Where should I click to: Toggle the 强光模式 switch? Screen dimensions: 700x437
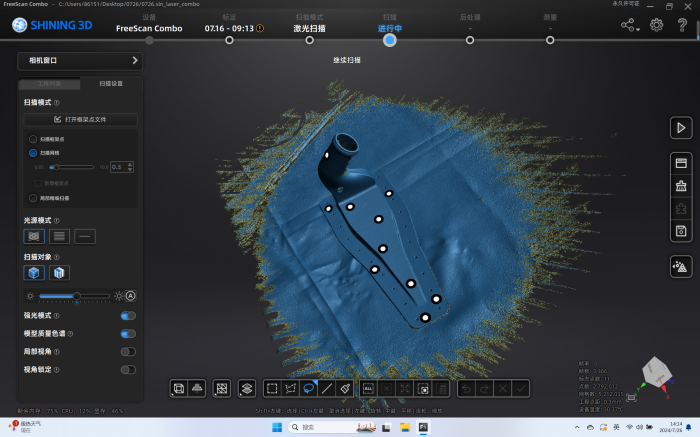128,316
